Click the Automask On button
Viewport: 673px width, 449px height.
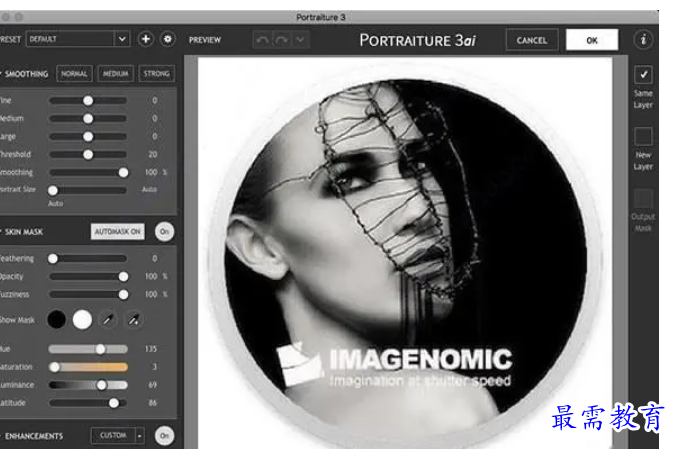[118, 231]
